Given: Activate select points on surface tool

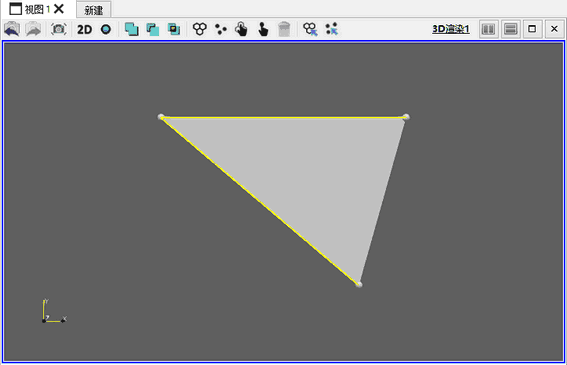Looking at the screenshot, I should coord(221,29).
